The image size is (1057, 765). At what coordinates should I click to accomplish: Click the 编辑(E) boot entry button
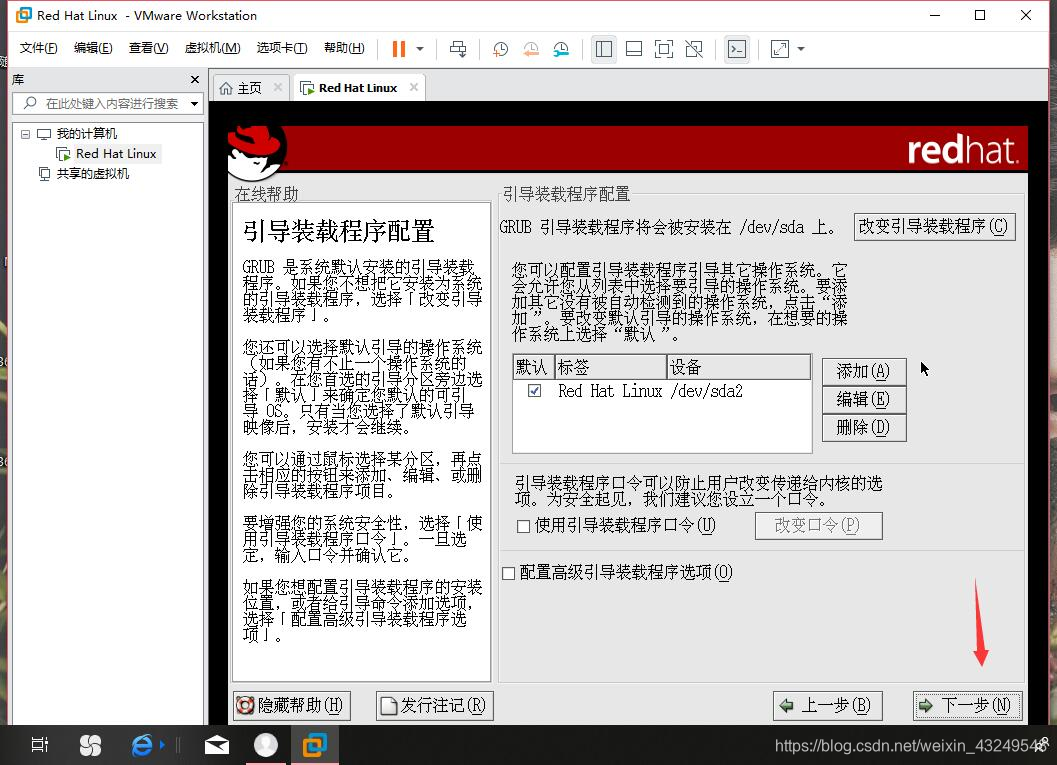[x=864, y=400]
